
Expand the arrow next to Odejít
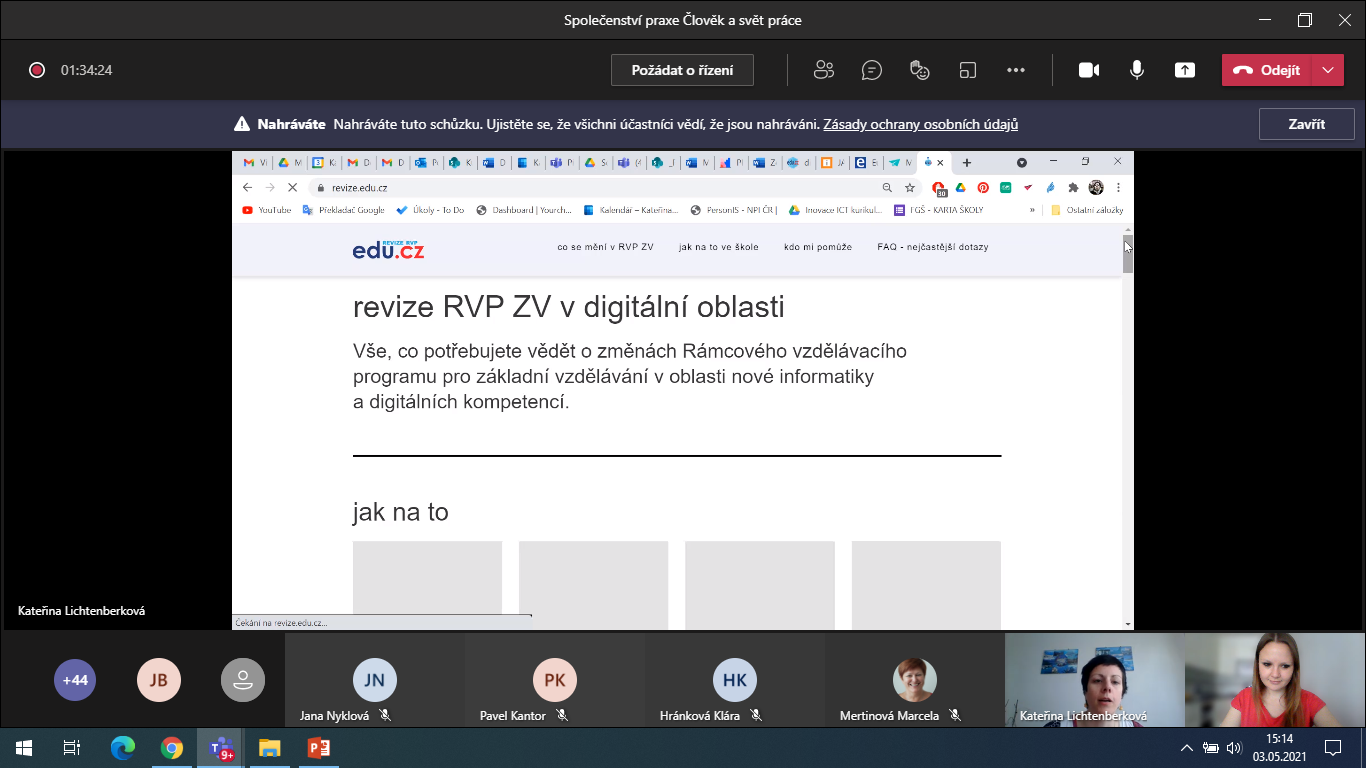pyautogui.click(x=1327, y=70)
